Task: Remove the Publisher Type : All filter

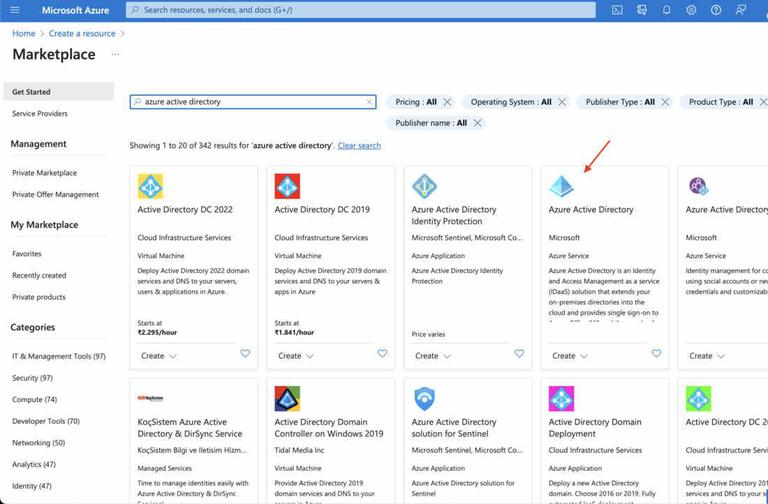Action: pyautogui.click(x=665, y=102)
